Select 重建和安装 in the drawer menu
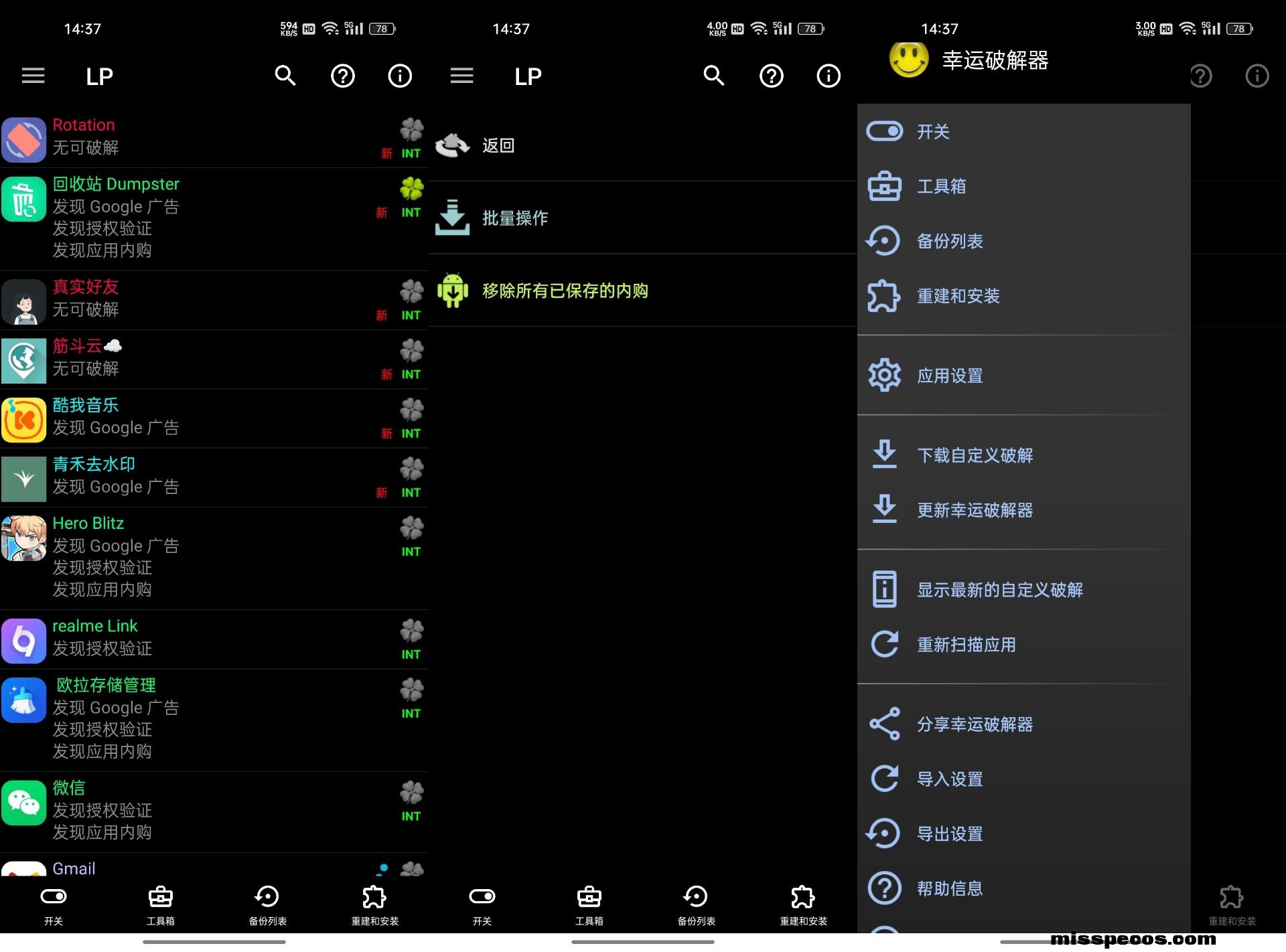 click(1024, 296)
